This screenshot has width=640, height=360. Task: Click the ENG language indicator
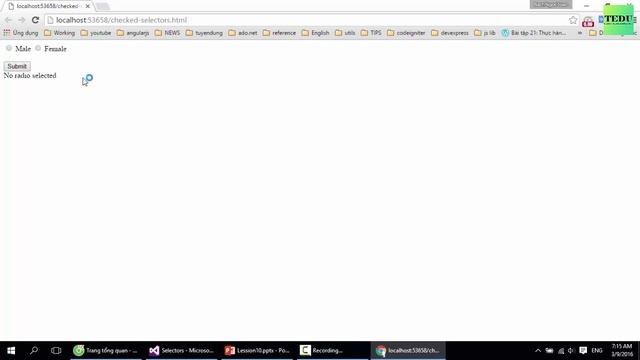point(597,351)
